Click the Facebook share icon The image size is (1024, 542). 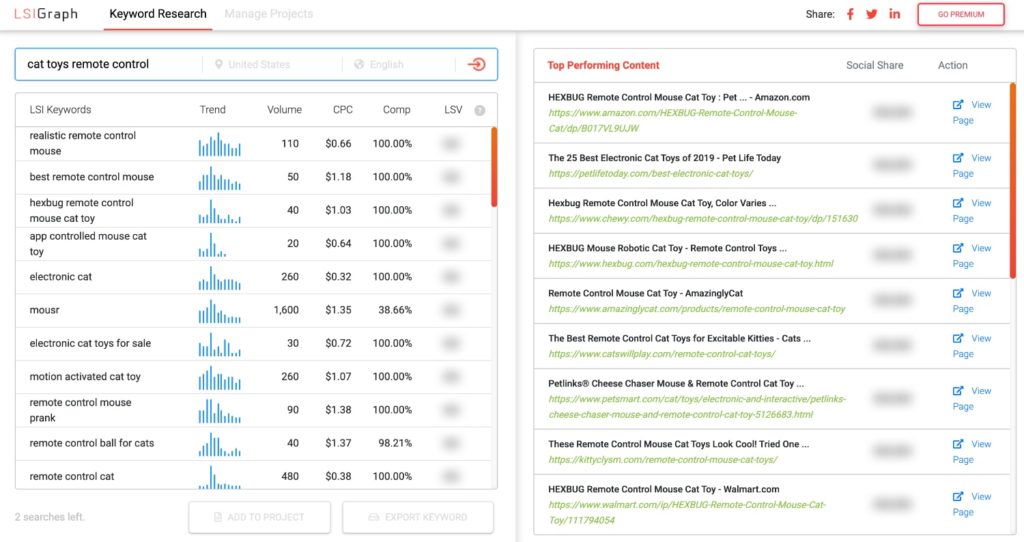point(851,14)
